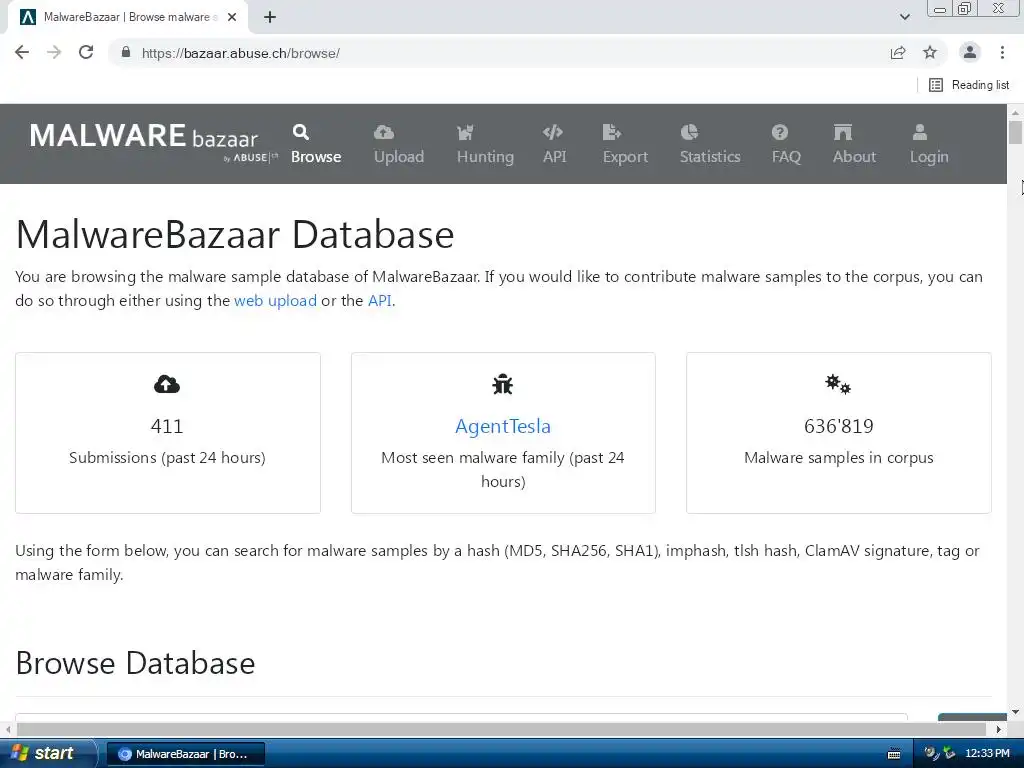Image resolution: width=1024 pixels, height=768 pixels.
Task: Click 'Submissions (past 24 hours)' label
Action: [167, 458]
